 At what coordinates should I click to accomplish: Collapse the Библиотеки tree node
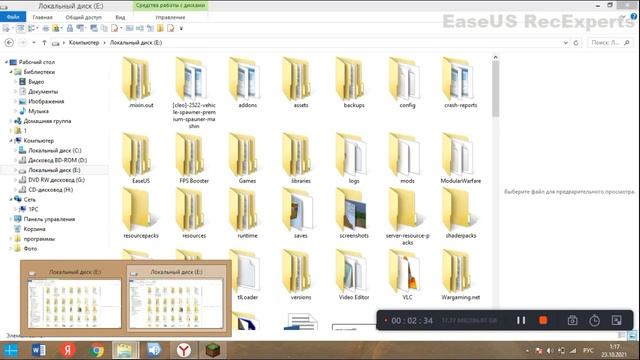coord(11,72)
